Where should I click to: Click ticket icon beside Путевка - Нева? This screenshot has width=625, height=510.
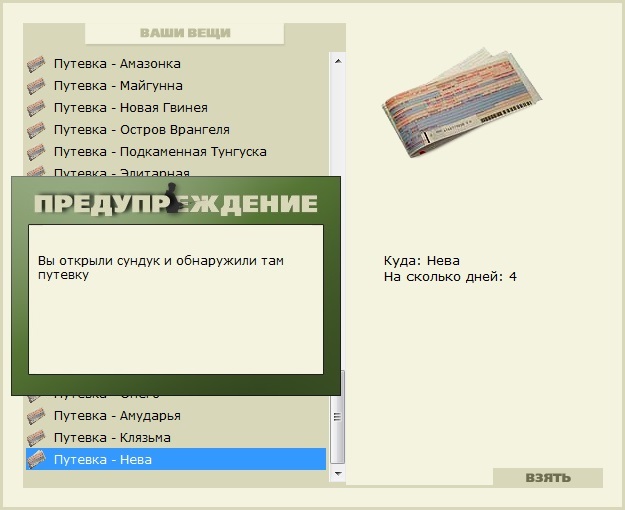tap(36, 459)
